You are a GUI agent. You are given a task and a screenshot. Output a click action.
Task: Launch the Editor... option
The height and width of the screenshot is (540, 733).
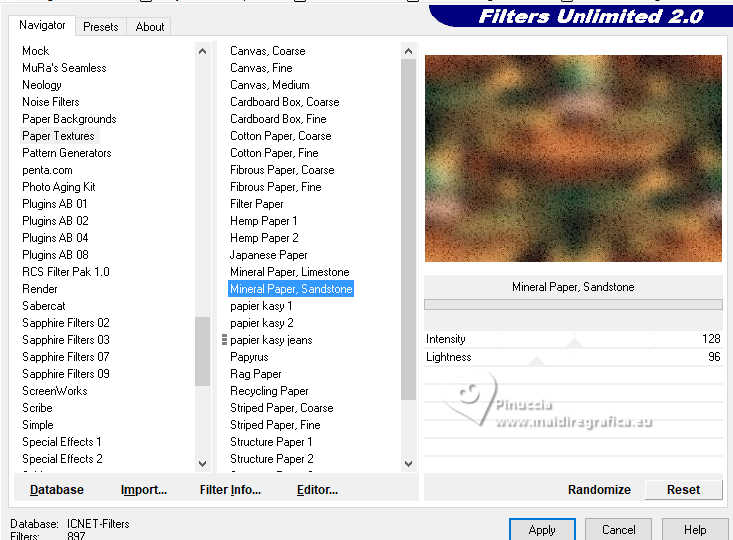point(317,490)
